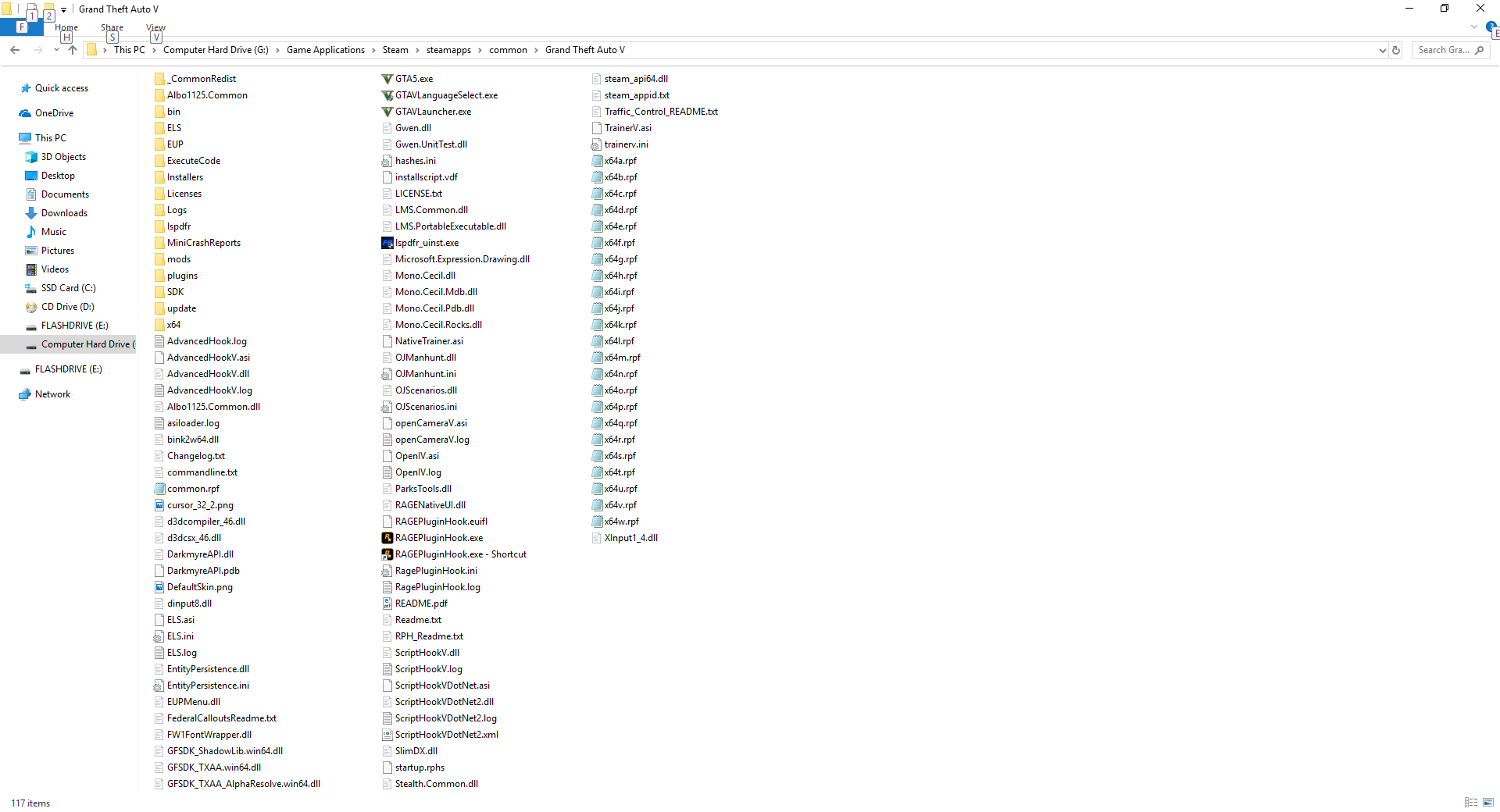Switch to details view layout
This screenshot has width=1500, height=812.
[x=1471, y=803]
